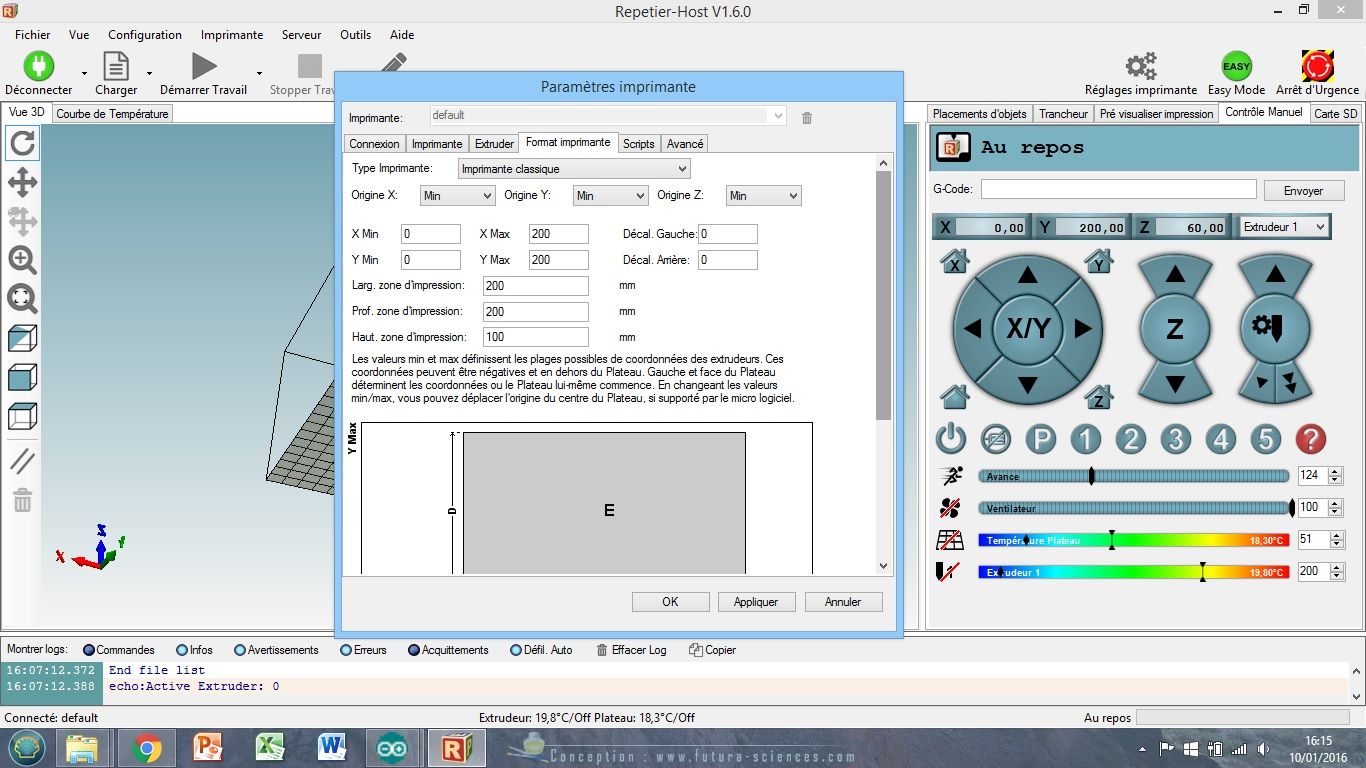
Task: Expand the Déconnecter dropdown arrow
Action: point(84,73)
